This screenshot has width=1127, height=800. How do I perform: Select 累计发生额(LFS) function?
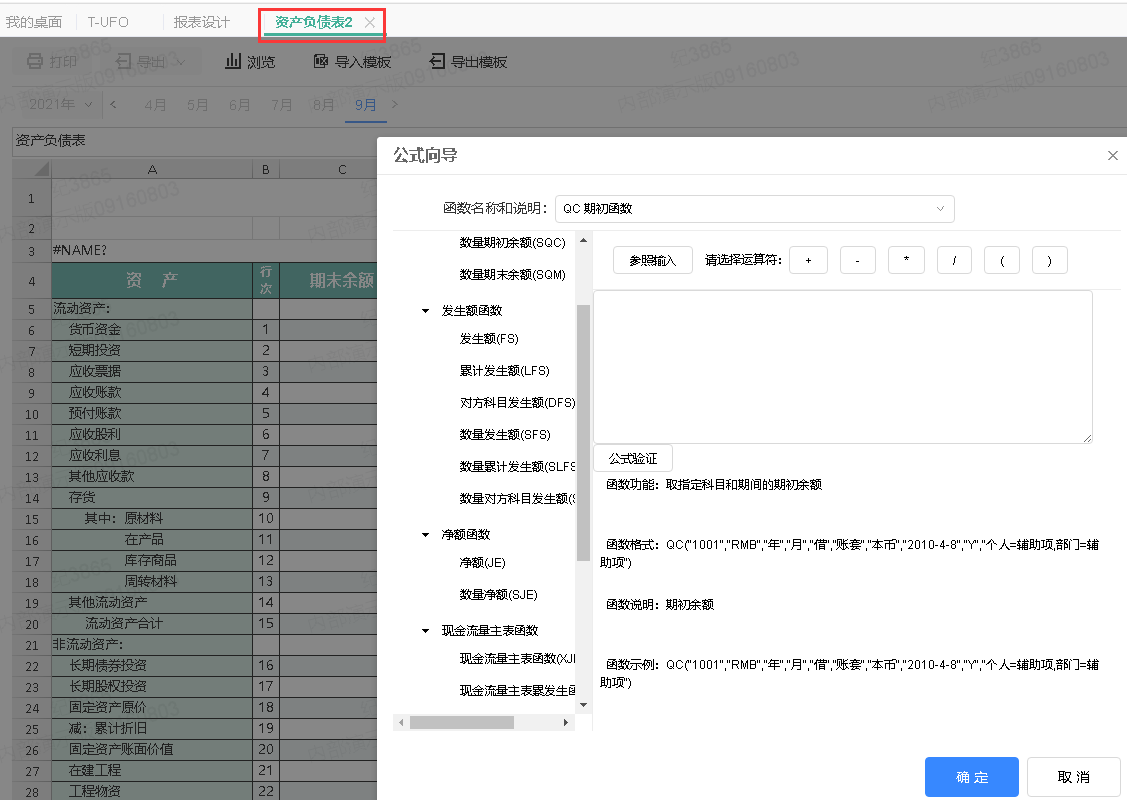pyautogui.click(x=505, y=371)
